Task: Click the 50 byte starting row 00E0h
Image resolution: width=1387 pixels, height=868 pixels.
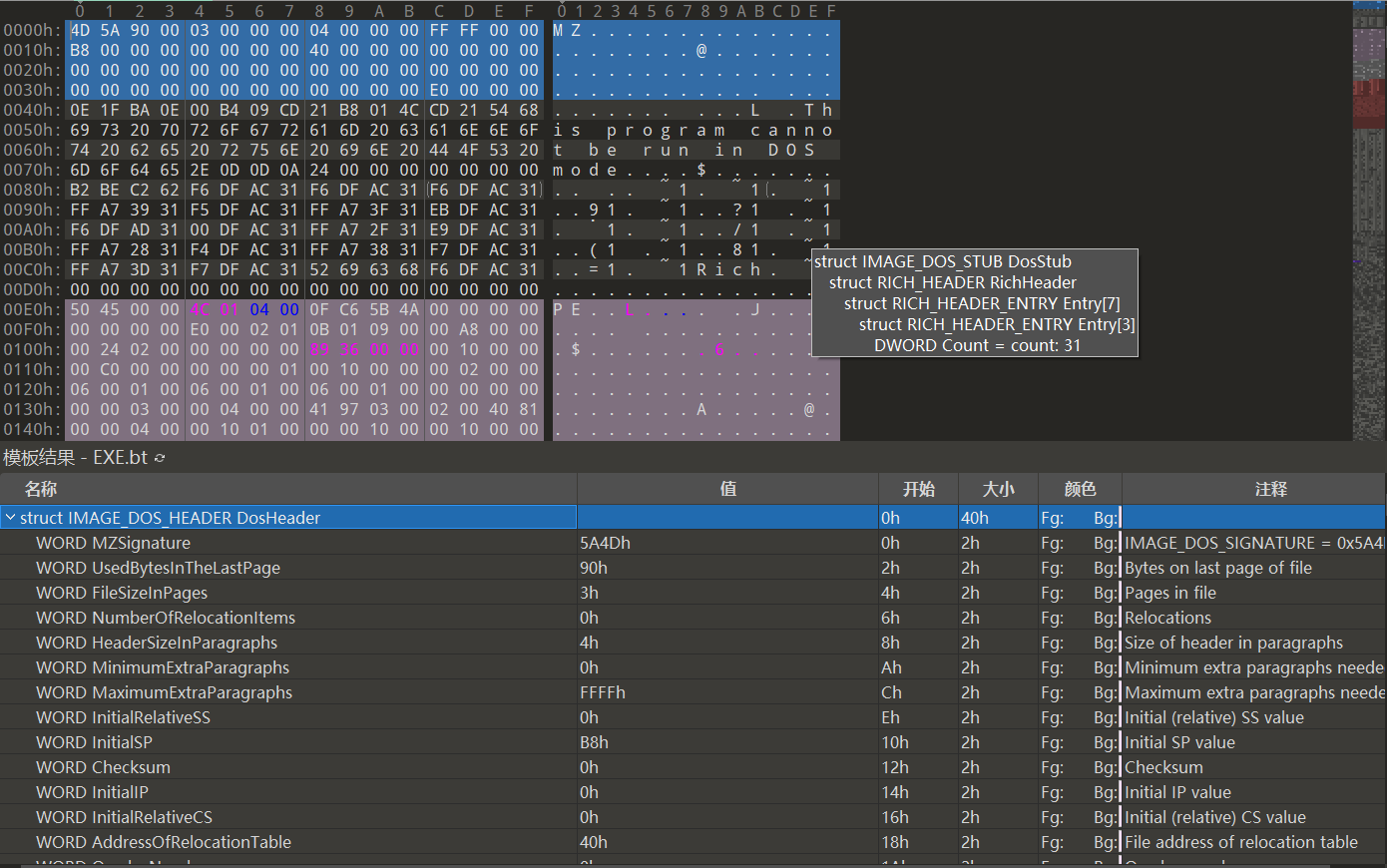Action: point(80,309)
